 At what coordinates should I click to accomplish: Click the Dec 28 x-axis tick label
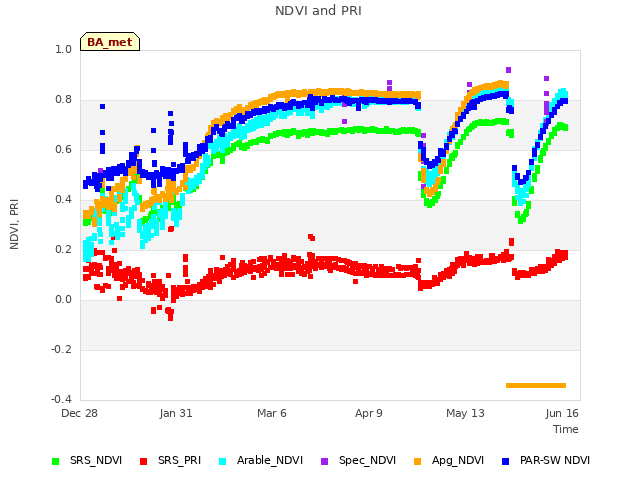click(x=79, y=413)
